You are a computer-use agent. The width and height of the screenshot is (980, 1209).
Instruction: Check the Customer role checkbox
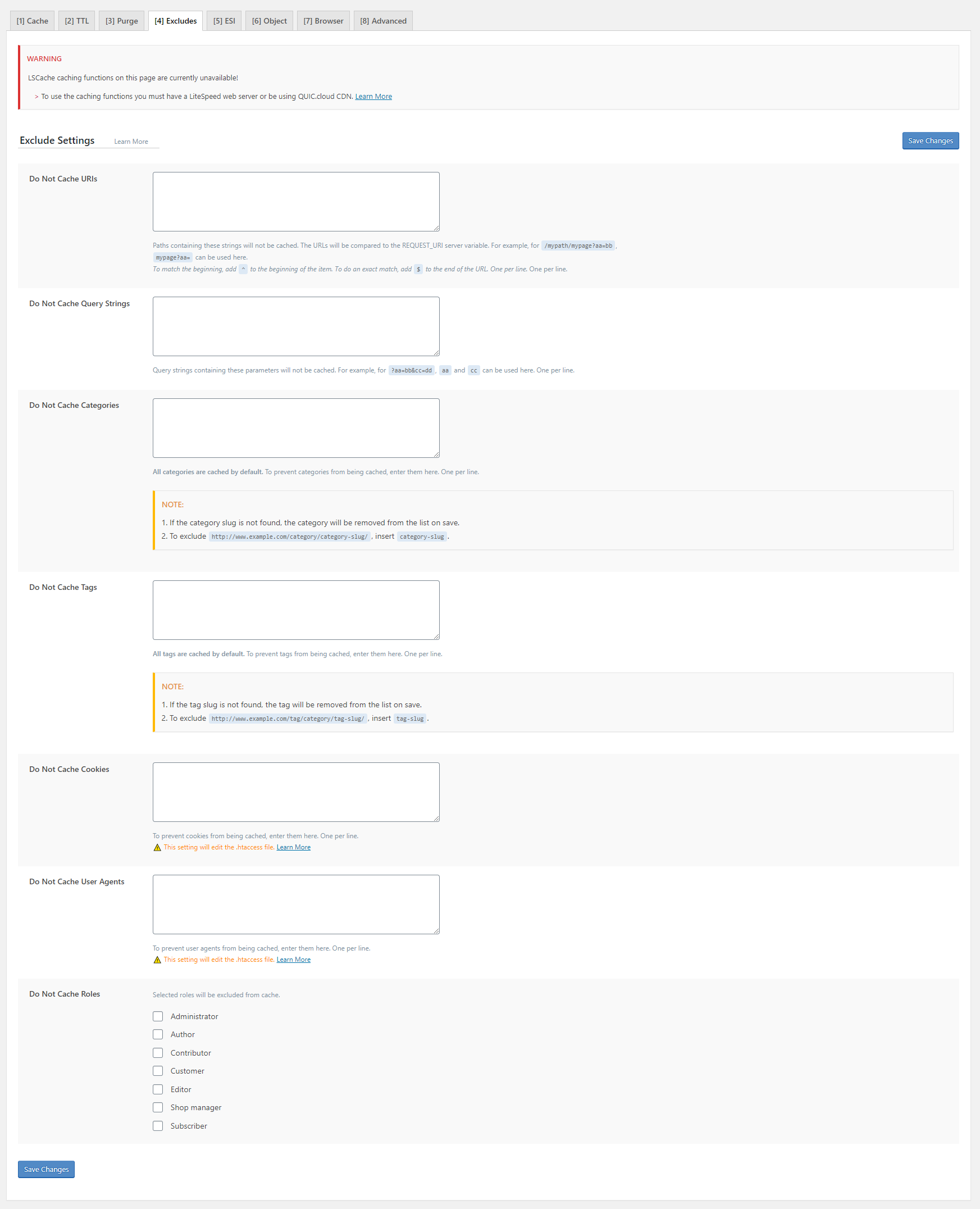point(158,1071)
